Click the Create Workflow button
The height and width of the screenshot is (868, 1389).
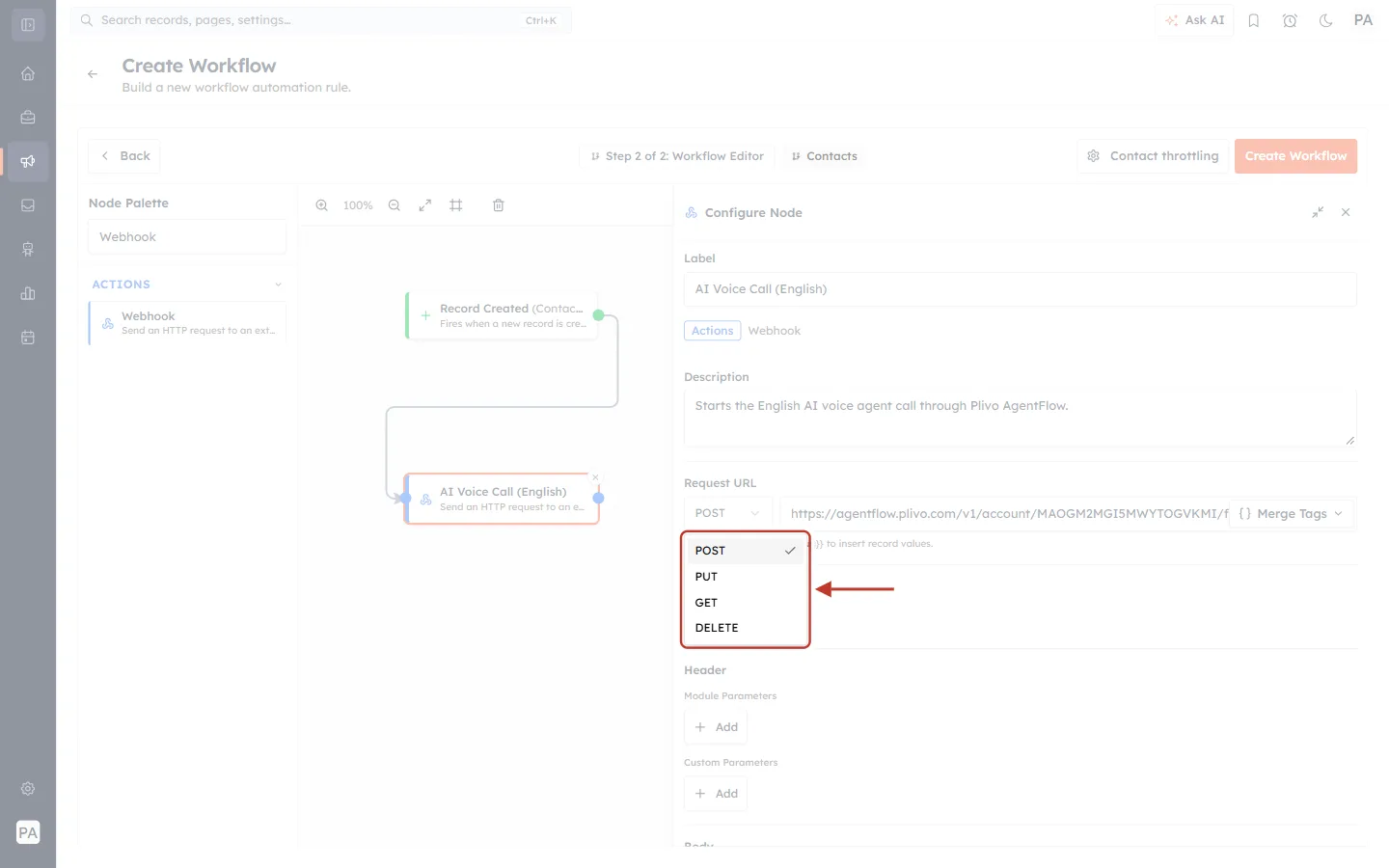(x=1295, y=156)
